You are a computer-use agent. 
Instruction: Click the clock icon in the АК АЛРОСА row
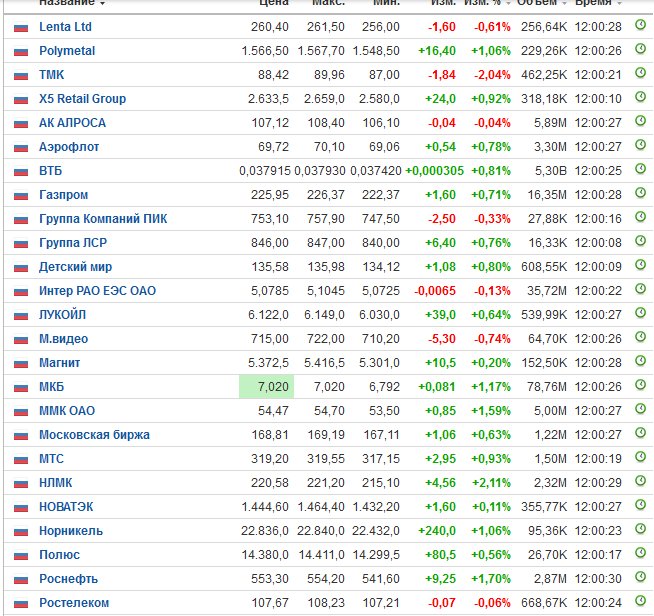click(x=640, y=121)
